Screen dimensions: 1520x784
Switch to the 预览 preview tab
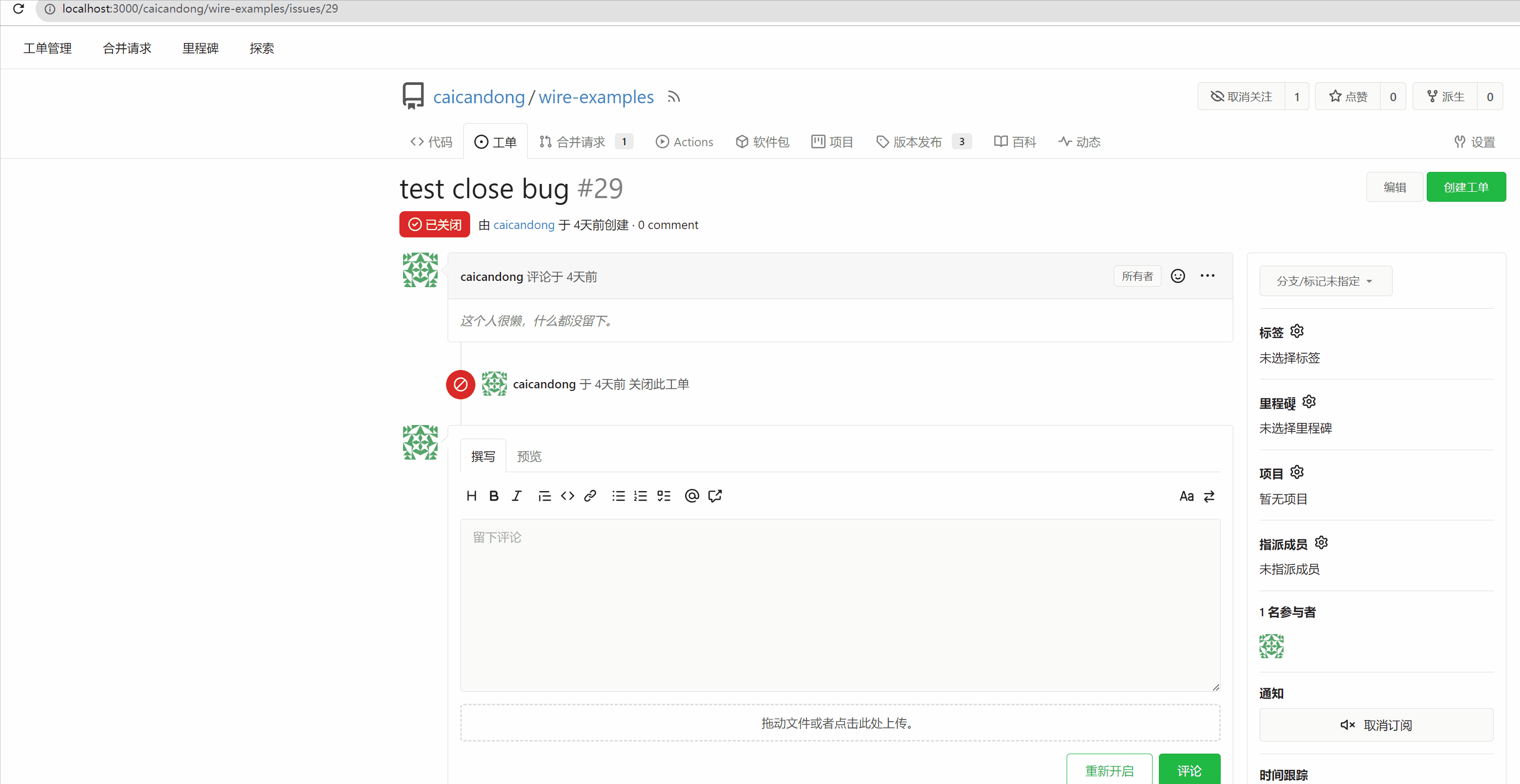pos(529,456)
